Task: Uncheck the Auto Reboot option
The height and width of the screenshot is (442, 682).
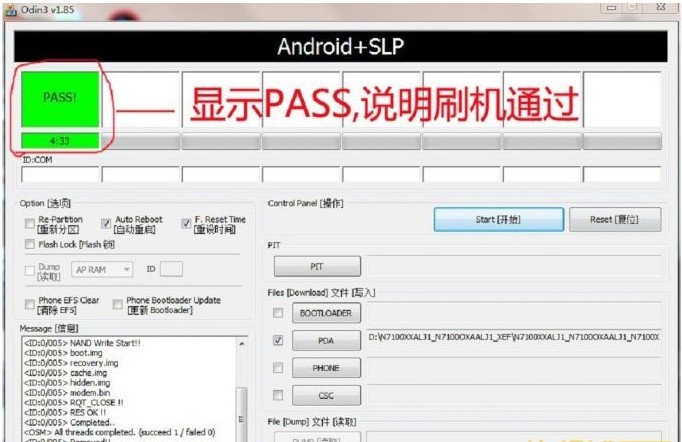Action: 106,224
